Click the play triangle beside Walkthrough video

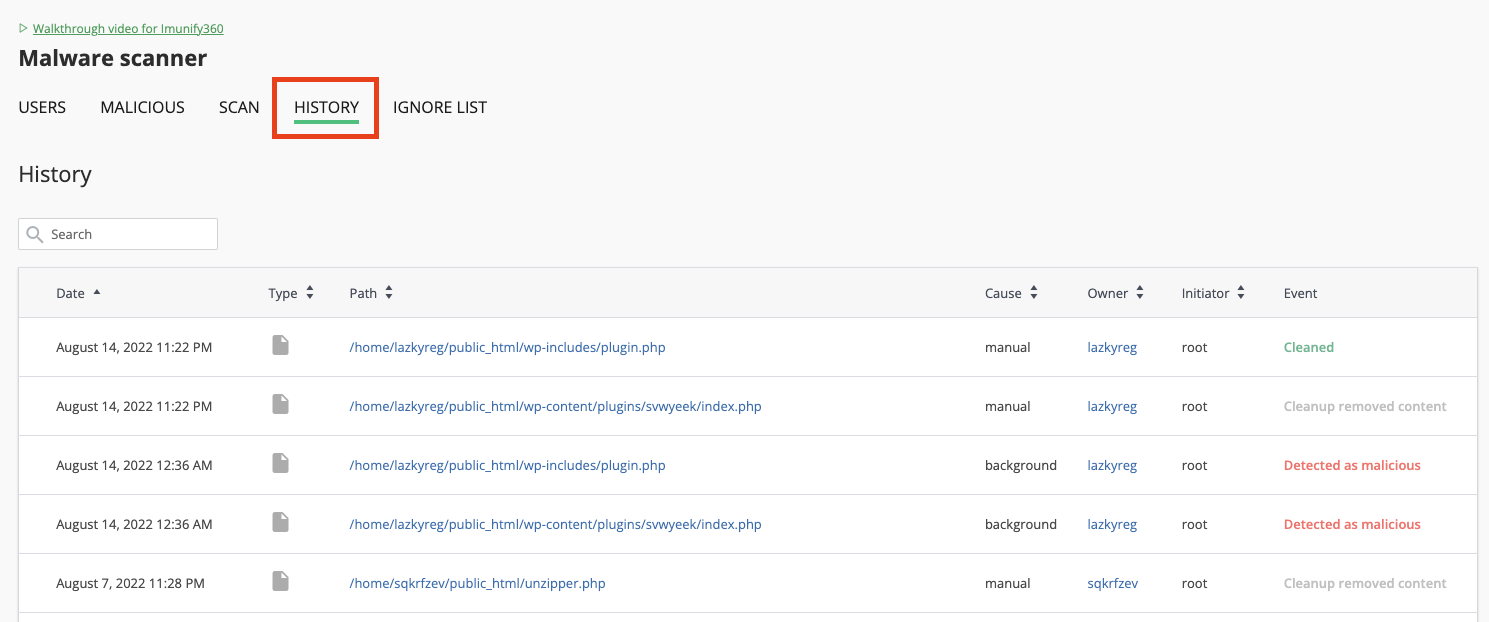[x=23, y=29]
